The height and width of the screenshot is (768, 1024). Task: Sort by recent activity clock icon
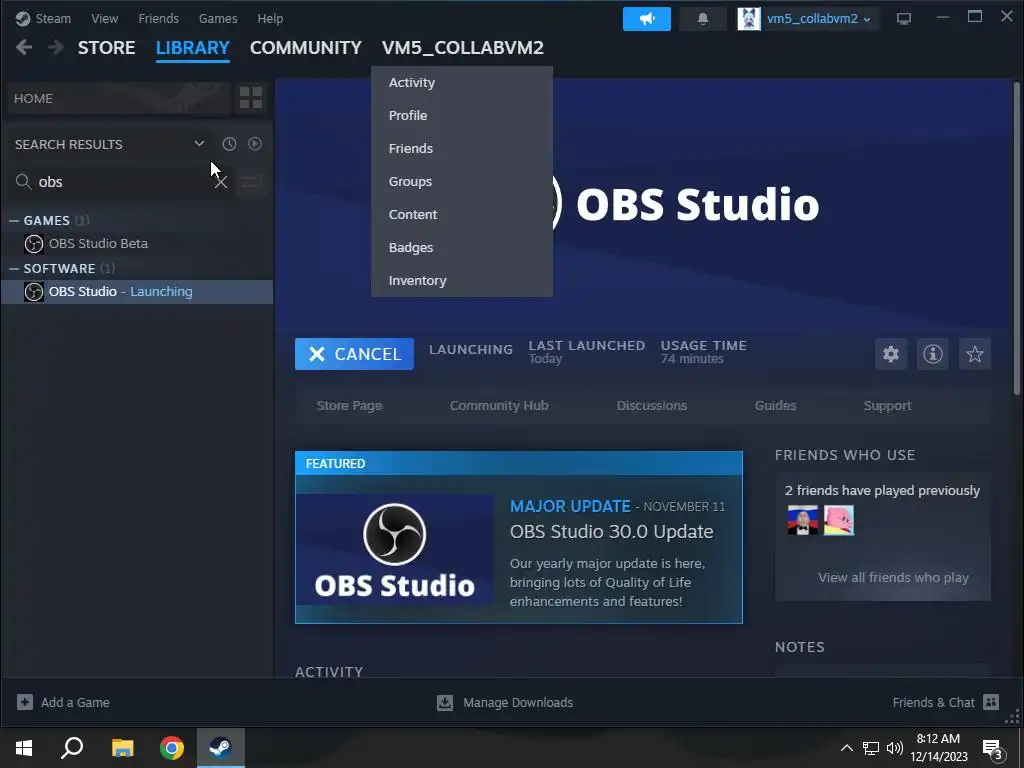(x=229, y=144)
